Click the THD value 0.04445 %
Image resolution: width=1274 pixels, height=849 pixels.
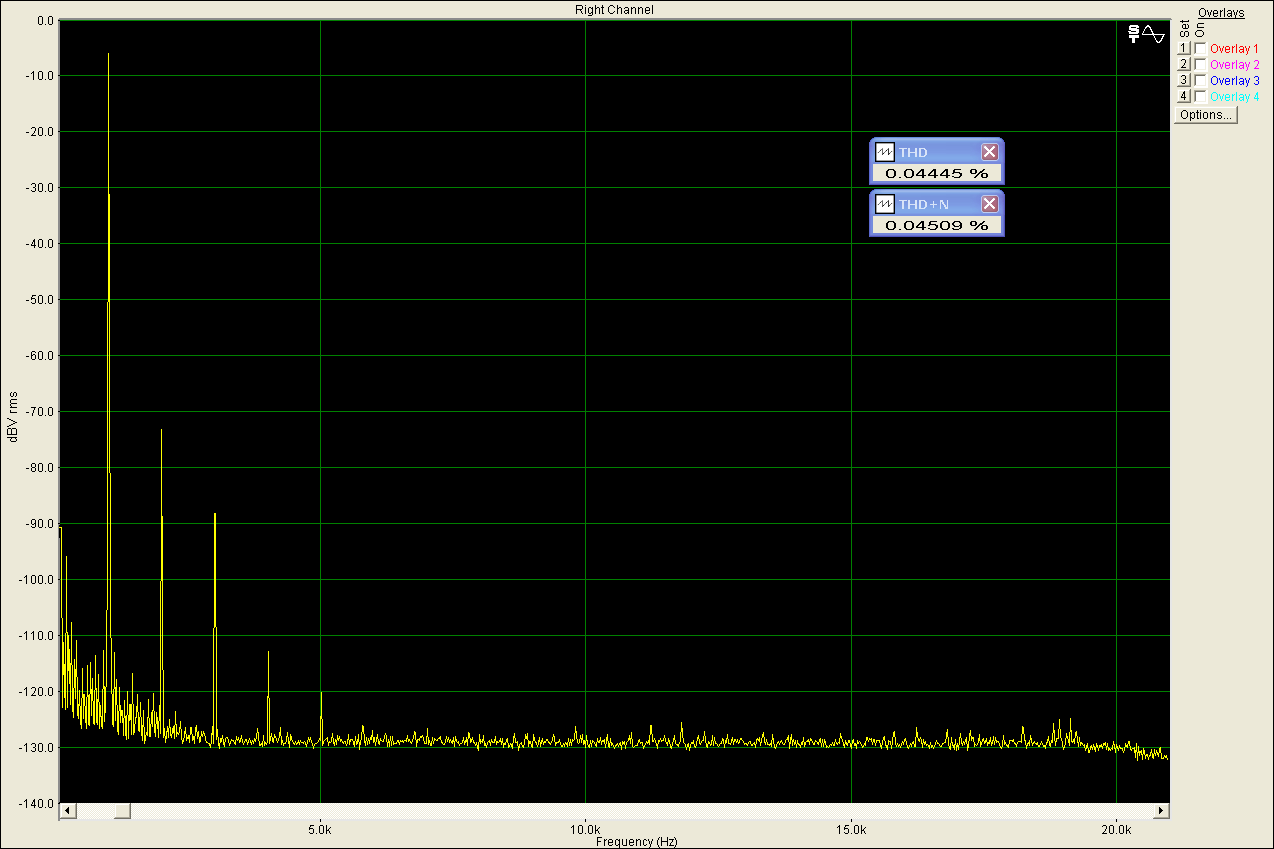point(937,173)
